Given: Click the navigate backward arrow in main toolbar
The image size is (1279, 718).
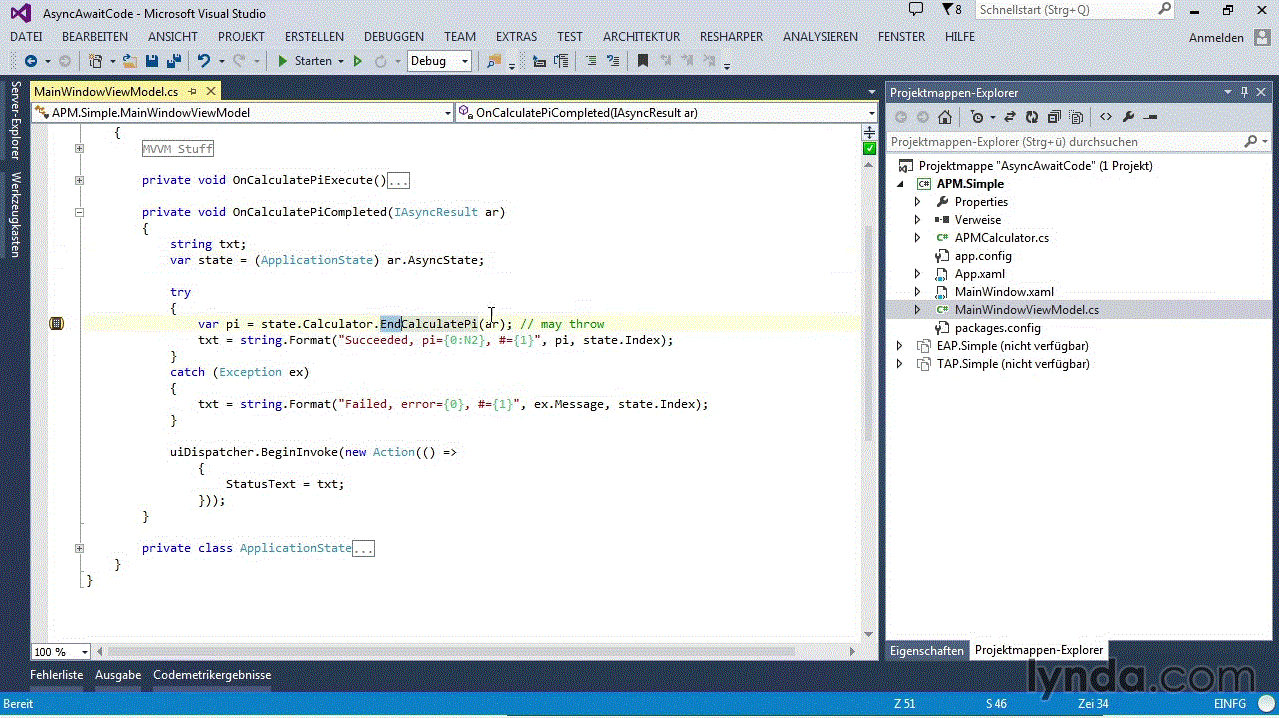Looking at the screenshot, I should tap(30, 61).
